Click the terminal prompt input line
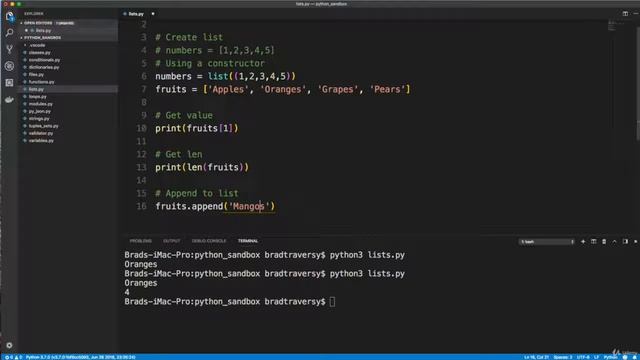The image size is (640, 360). (x=230, y=302)
